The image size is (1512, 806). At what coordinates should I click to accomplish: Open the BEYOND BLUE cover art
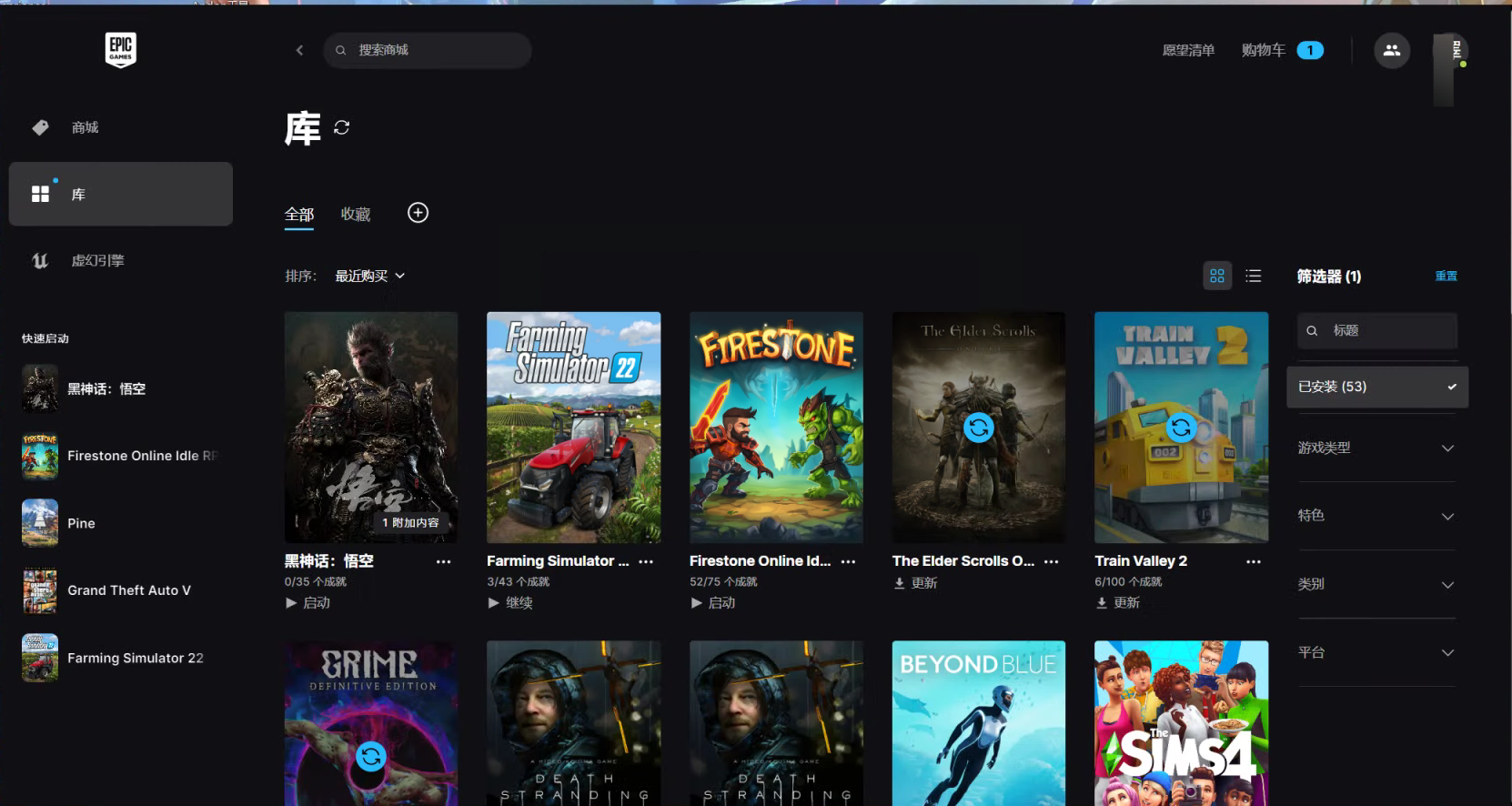tap(979, 723)
